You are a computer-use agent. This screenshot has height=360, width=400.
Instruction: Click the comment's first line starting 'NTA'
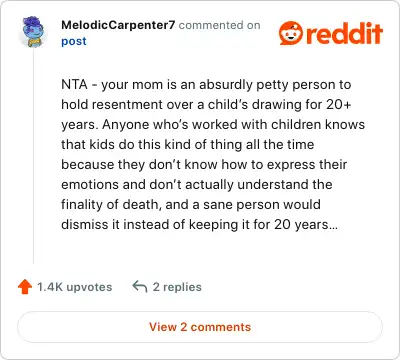coord(206,85)
